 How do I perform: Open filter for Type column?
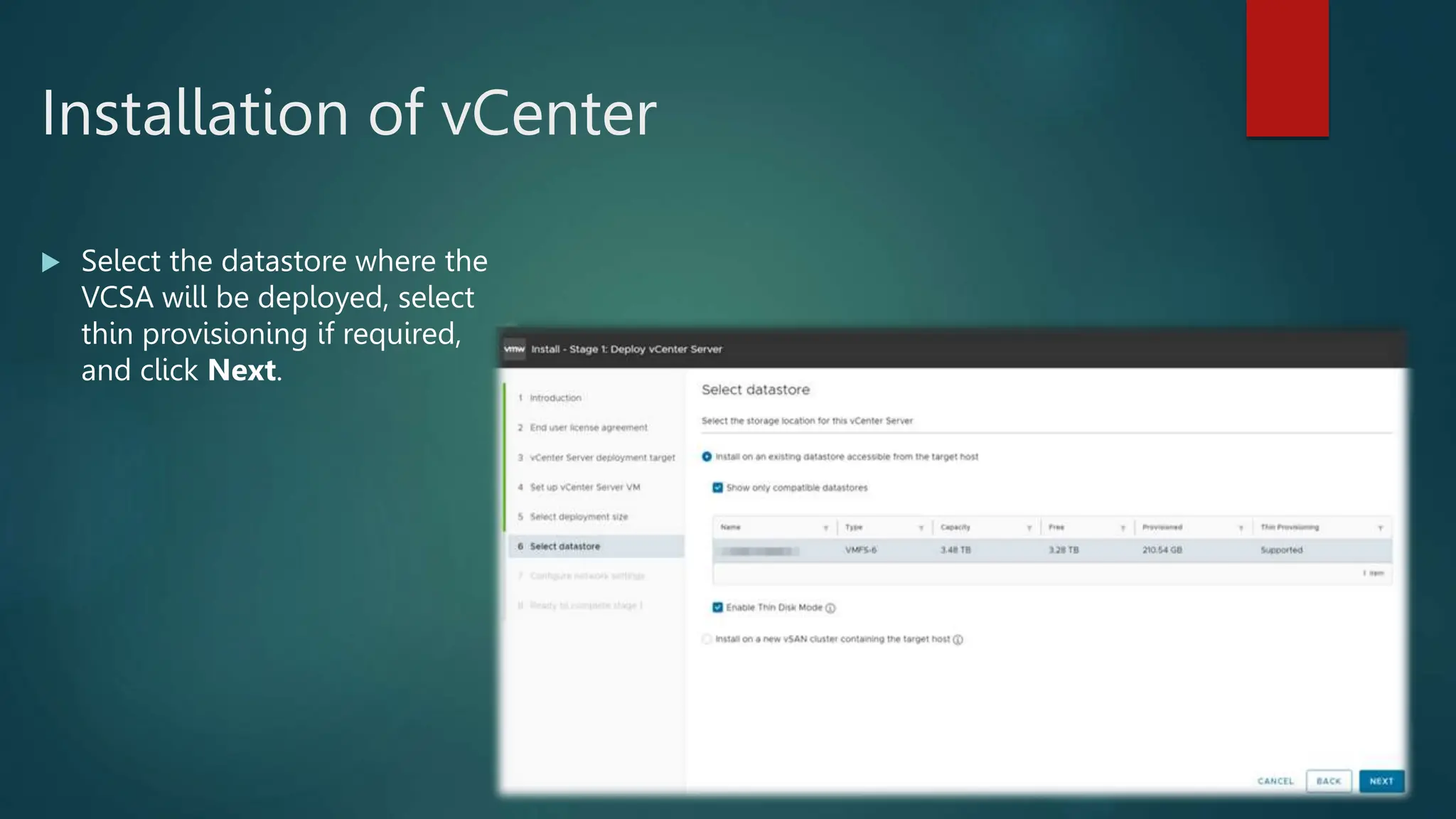point(921,528)
